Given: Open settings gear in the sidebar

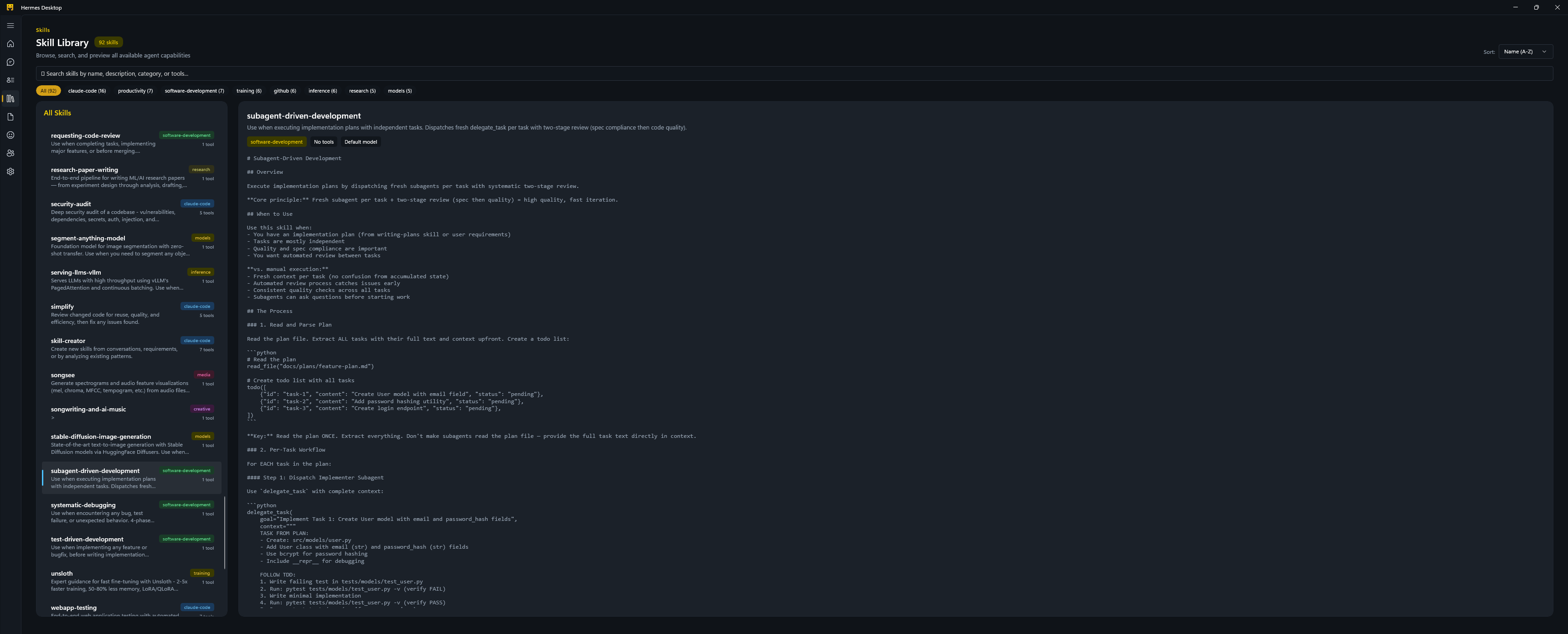Looking at the screenshot, I should [10, 172].
